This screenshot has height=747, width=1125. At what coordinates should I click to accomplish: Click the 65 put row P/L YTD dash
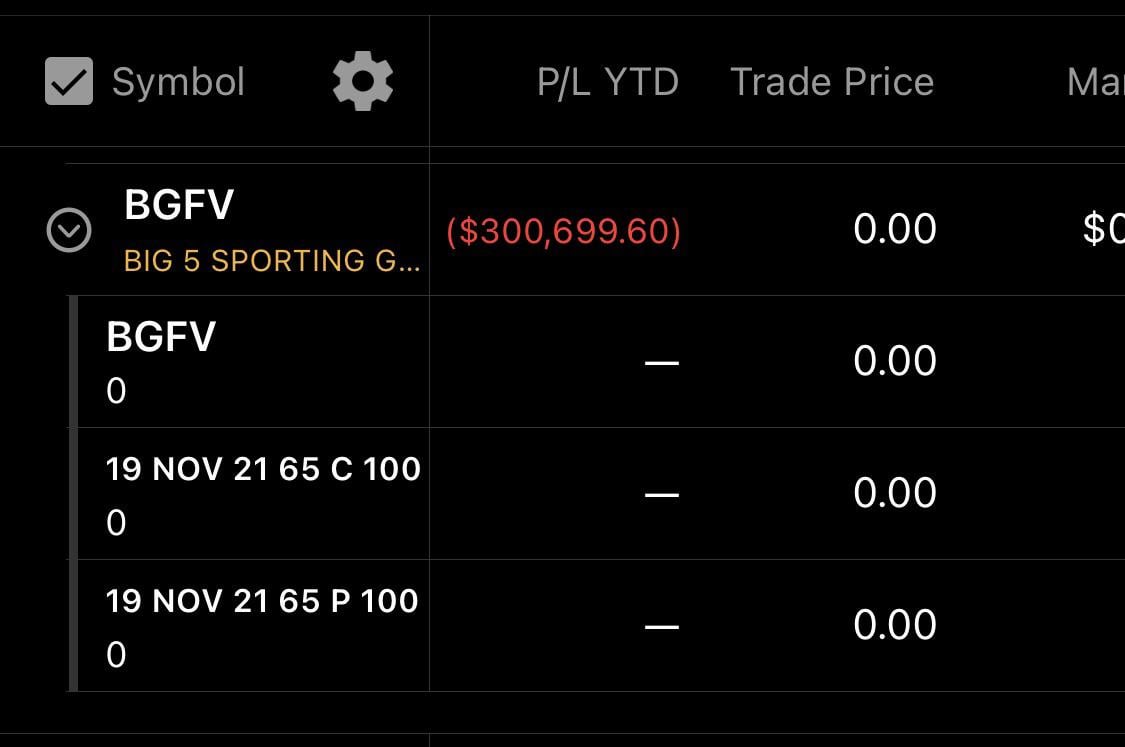tap(662, 626)
